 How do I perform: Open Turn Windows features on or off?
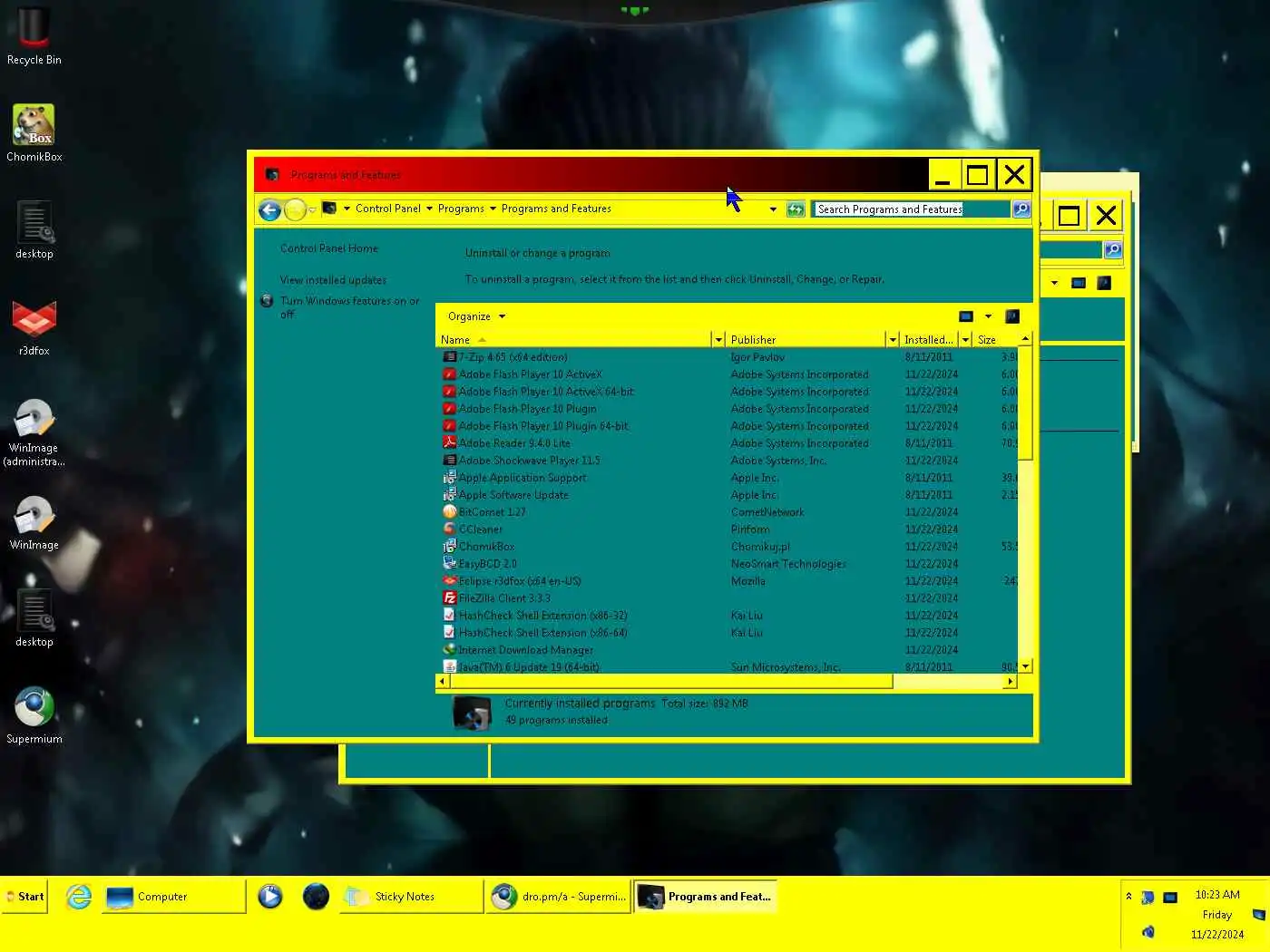point(350,307)
